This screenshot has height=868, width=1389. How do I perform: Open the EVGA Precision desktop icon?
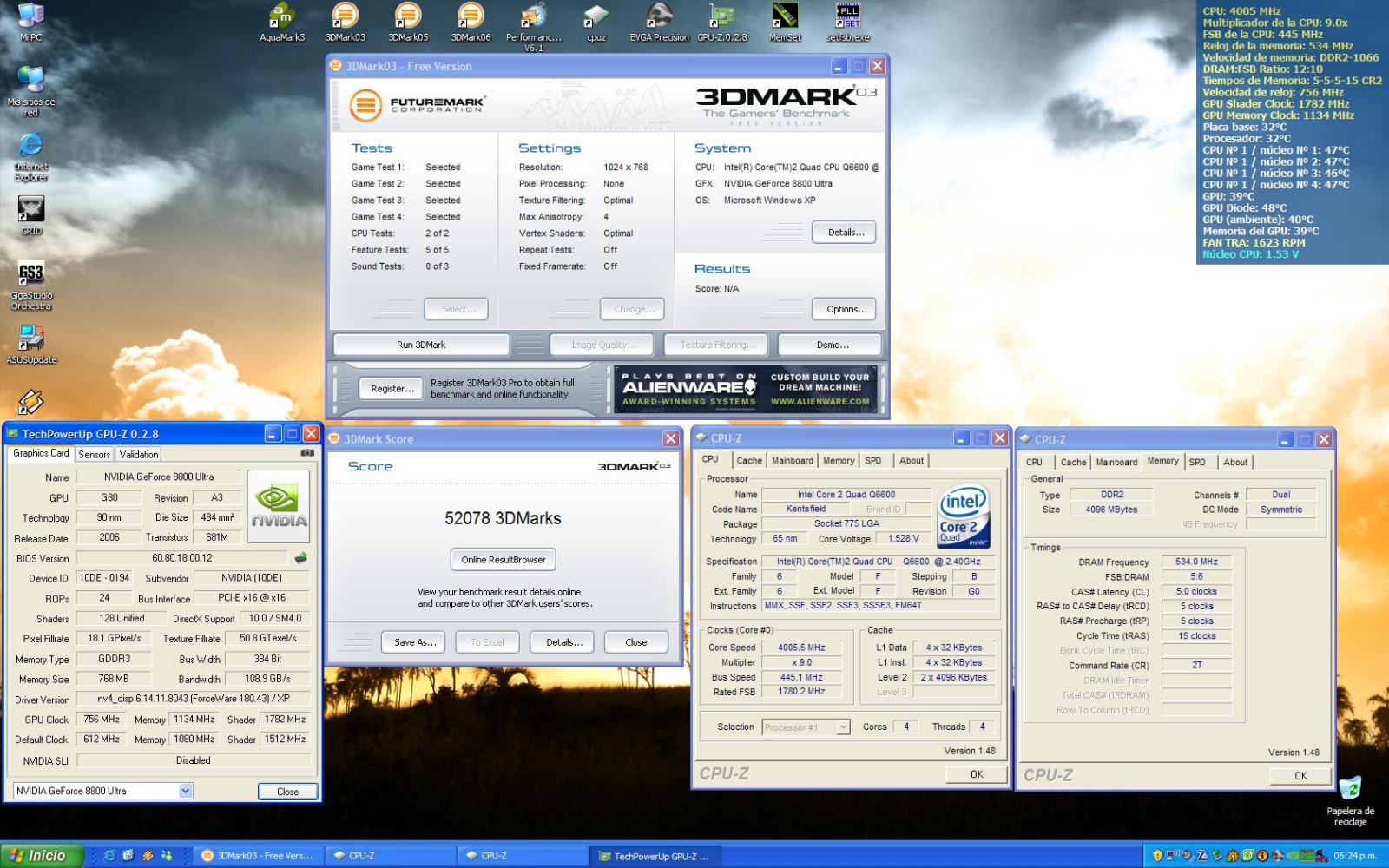660,23
